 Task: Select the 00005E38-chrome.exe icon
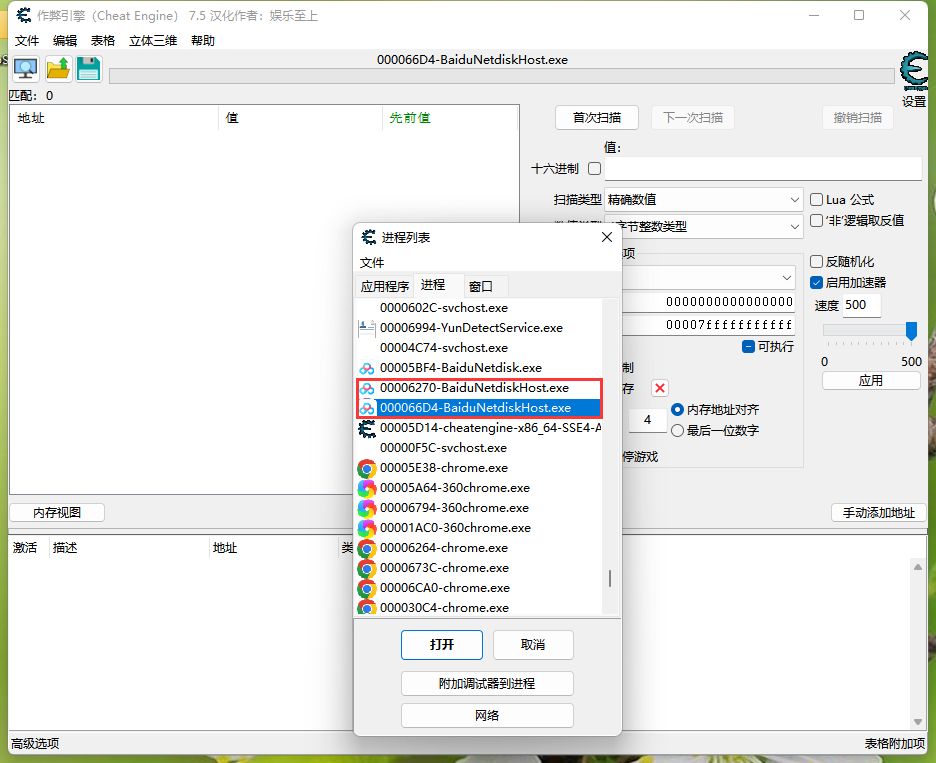point(367,468)
